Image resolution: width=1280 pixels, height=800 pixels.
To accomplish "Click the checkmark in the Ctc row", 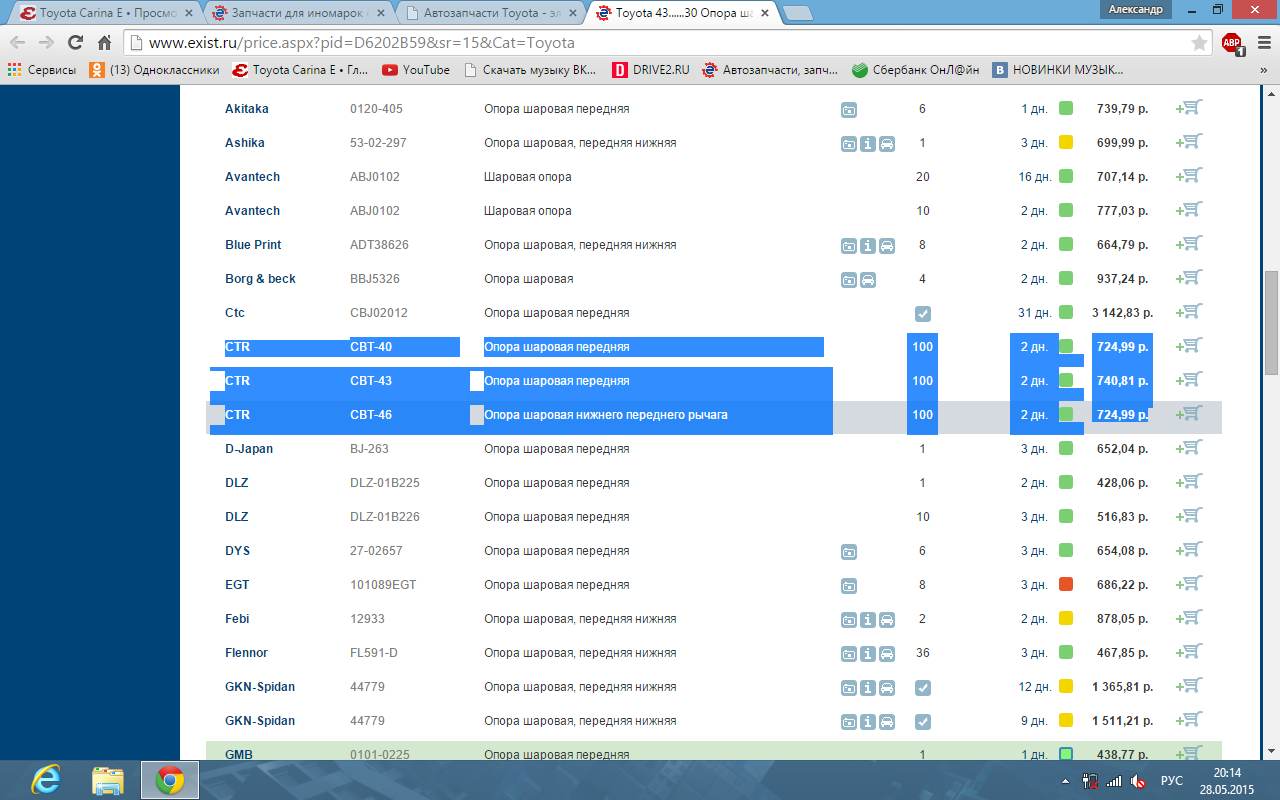I will pos(922,314).
